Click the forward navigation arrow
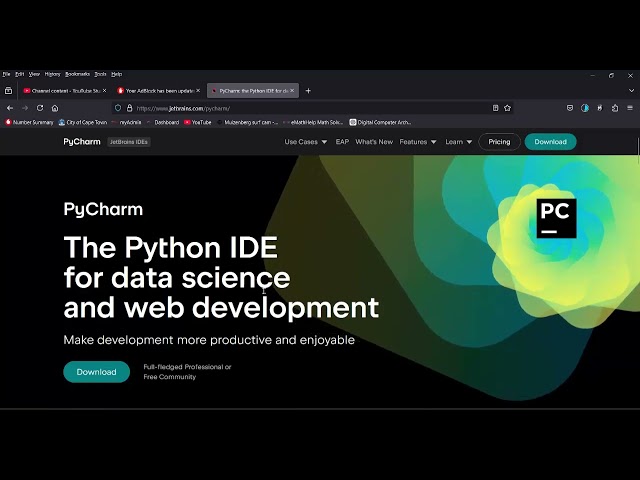 25,108
